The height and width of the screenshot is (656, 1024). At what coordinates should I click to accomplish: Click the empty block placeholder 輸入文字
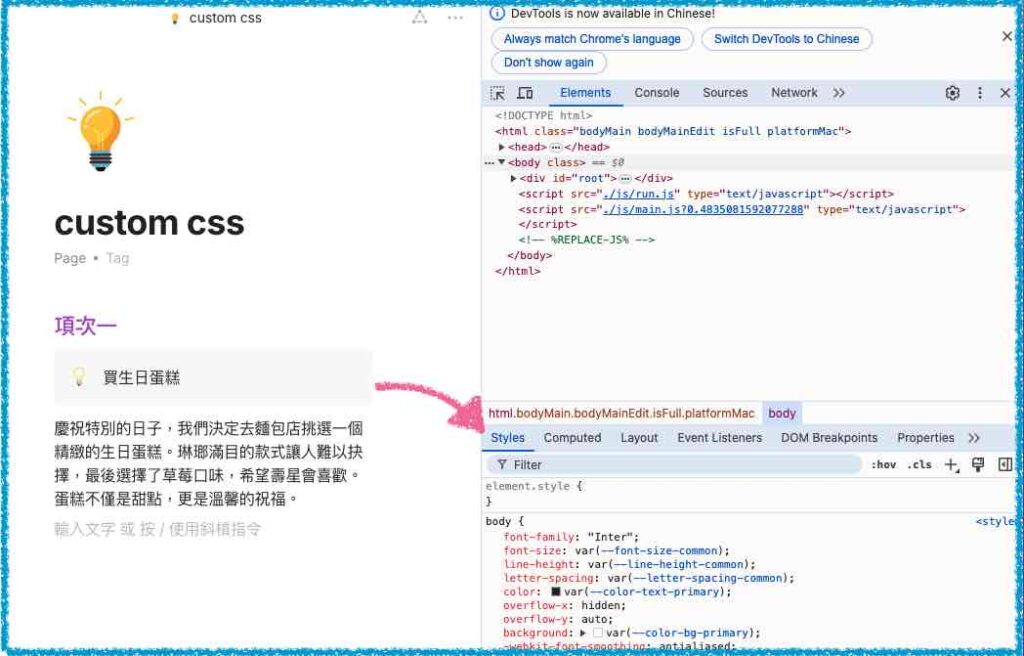click(157, 529)
